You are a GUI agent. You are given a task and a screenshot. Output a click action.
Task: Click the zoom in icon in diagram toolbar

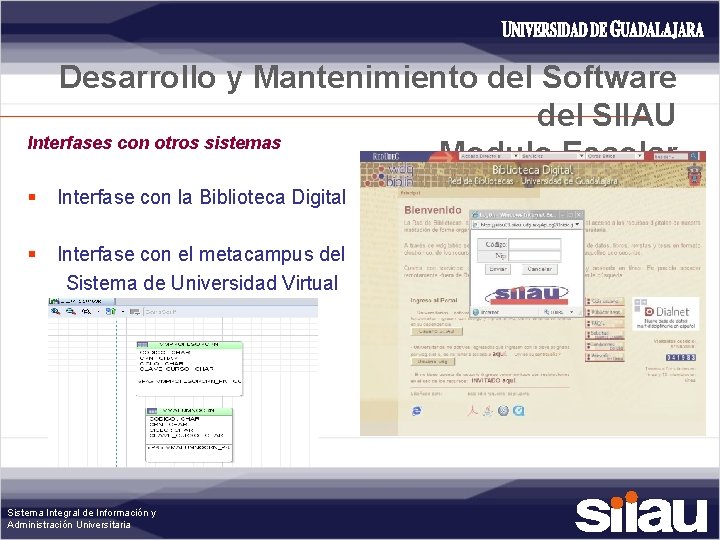(56, 311)
